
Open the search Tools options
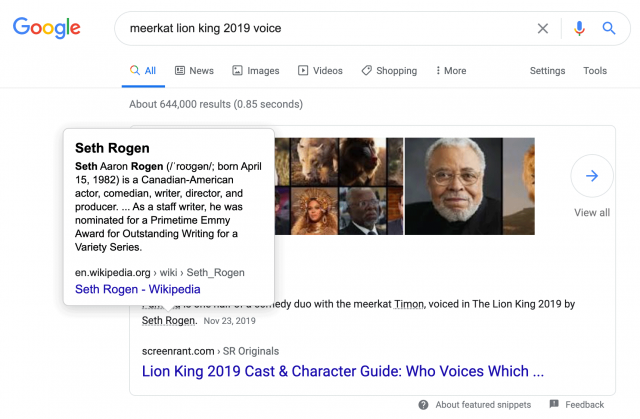point(595,71)
